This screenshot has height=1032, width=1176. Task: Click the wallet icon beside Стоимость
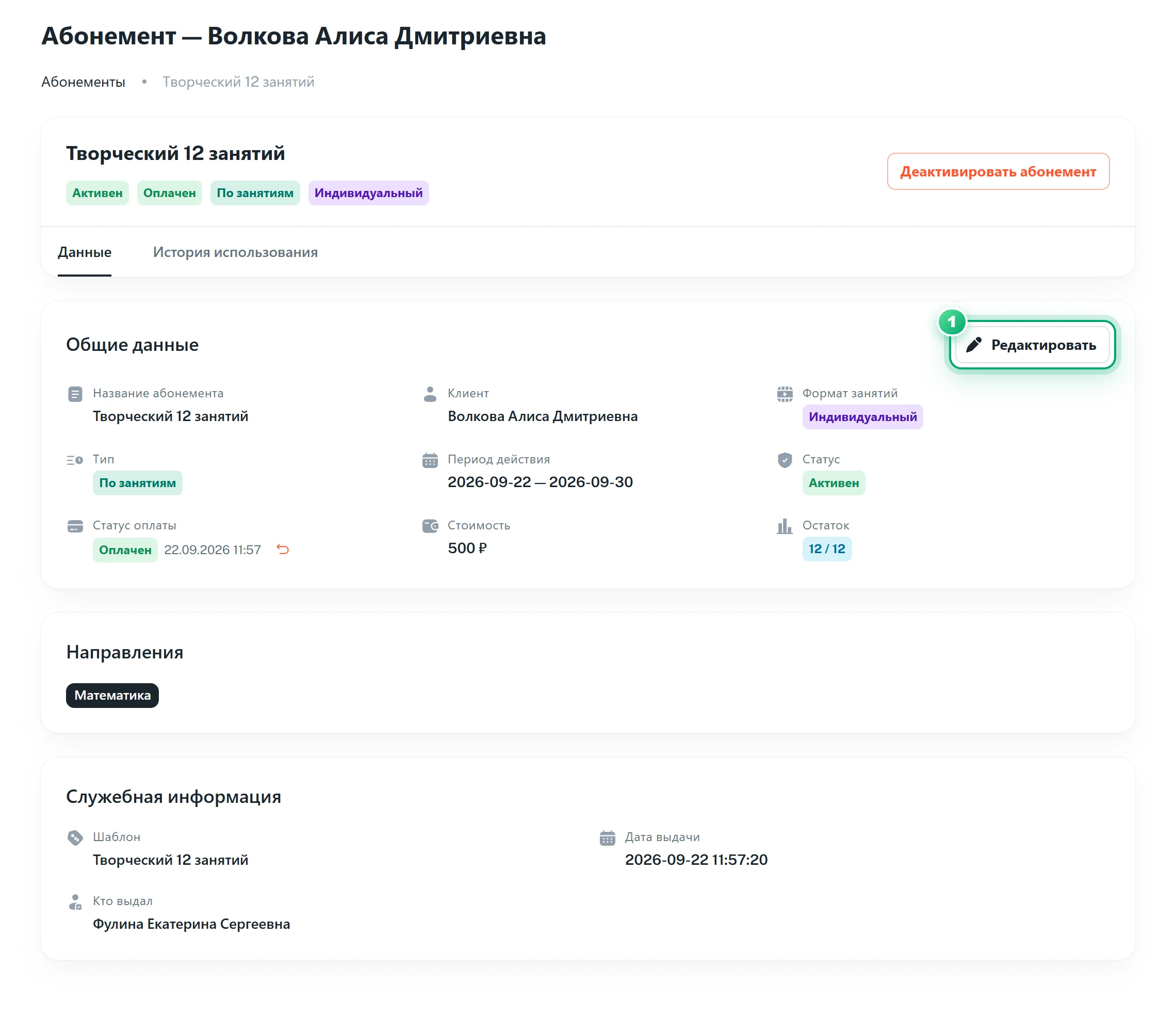tap(430, 526)
